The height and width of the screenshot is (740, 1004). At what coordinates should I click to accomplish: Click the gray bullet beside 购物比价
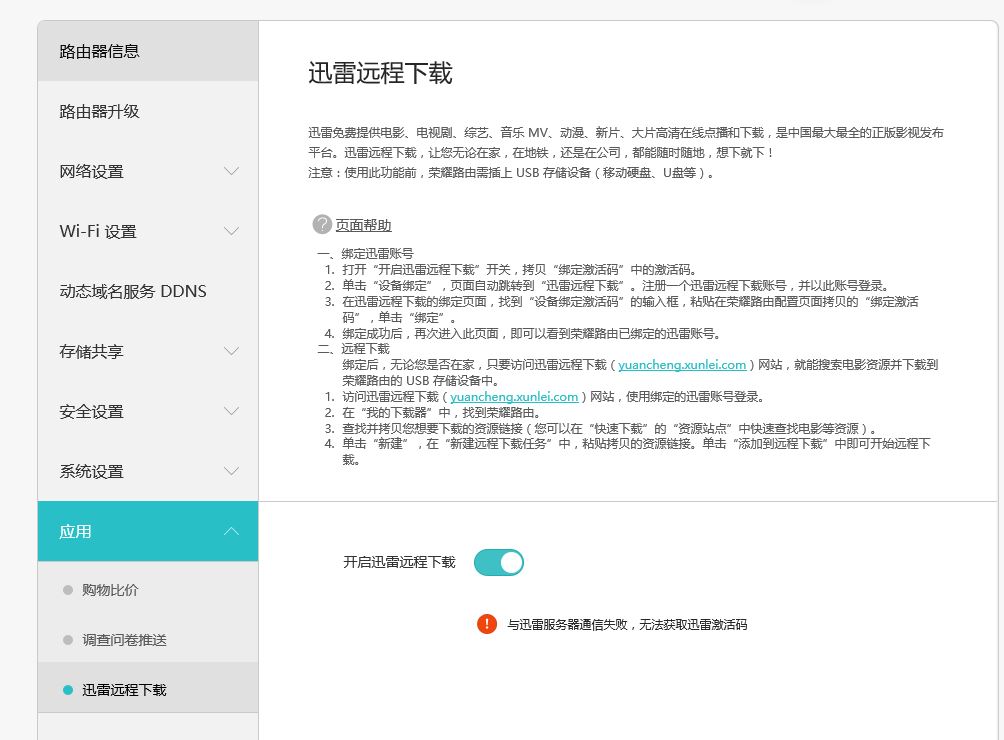(68, 590)
